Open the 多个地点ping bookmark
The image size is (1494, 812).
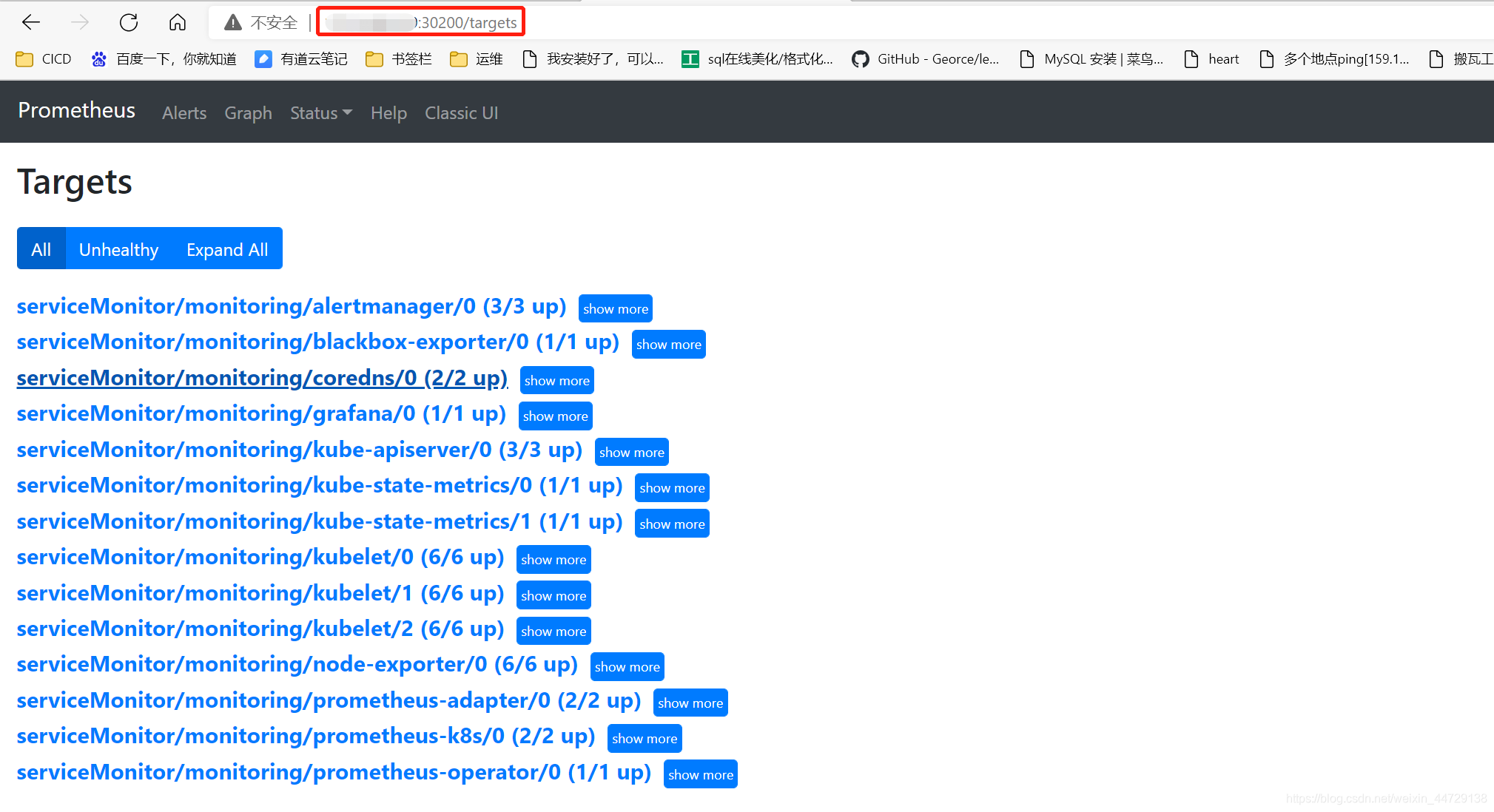1334,59
